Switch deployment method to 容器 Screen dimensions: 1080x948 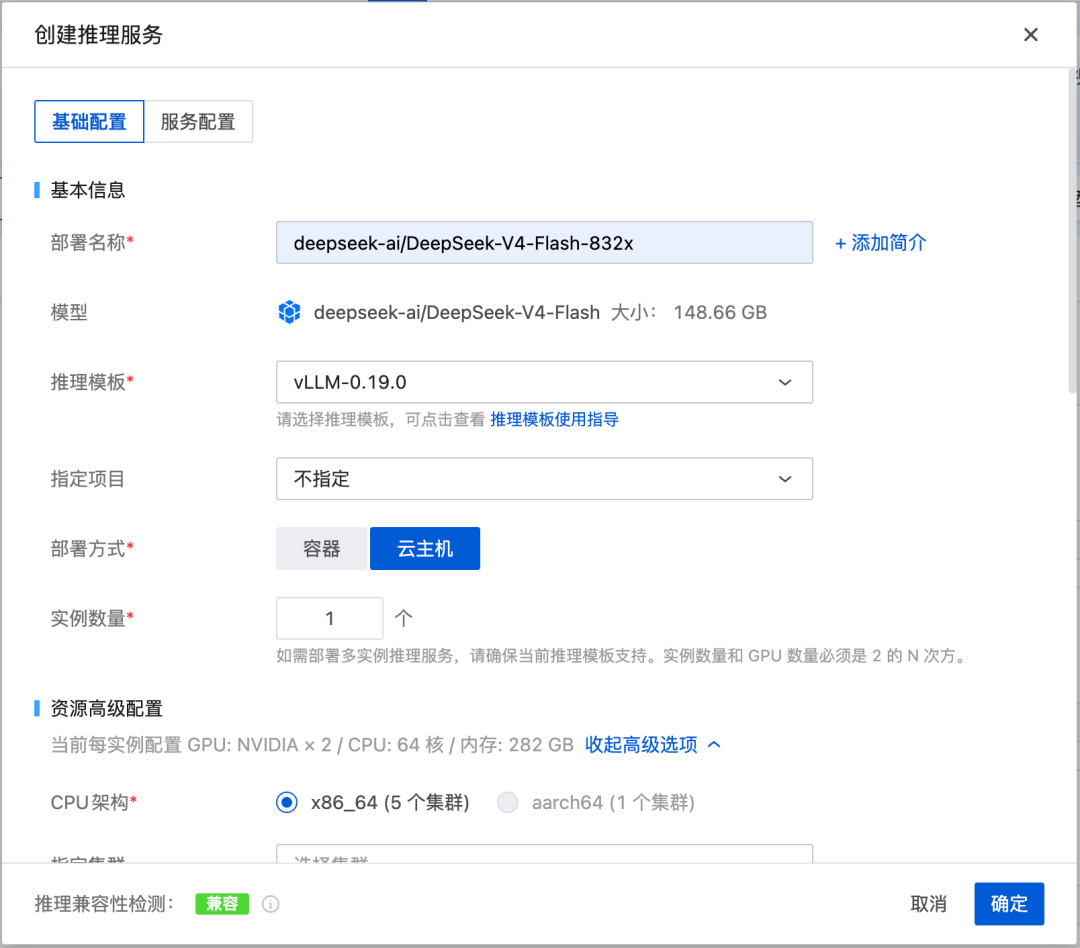point(321,548)
